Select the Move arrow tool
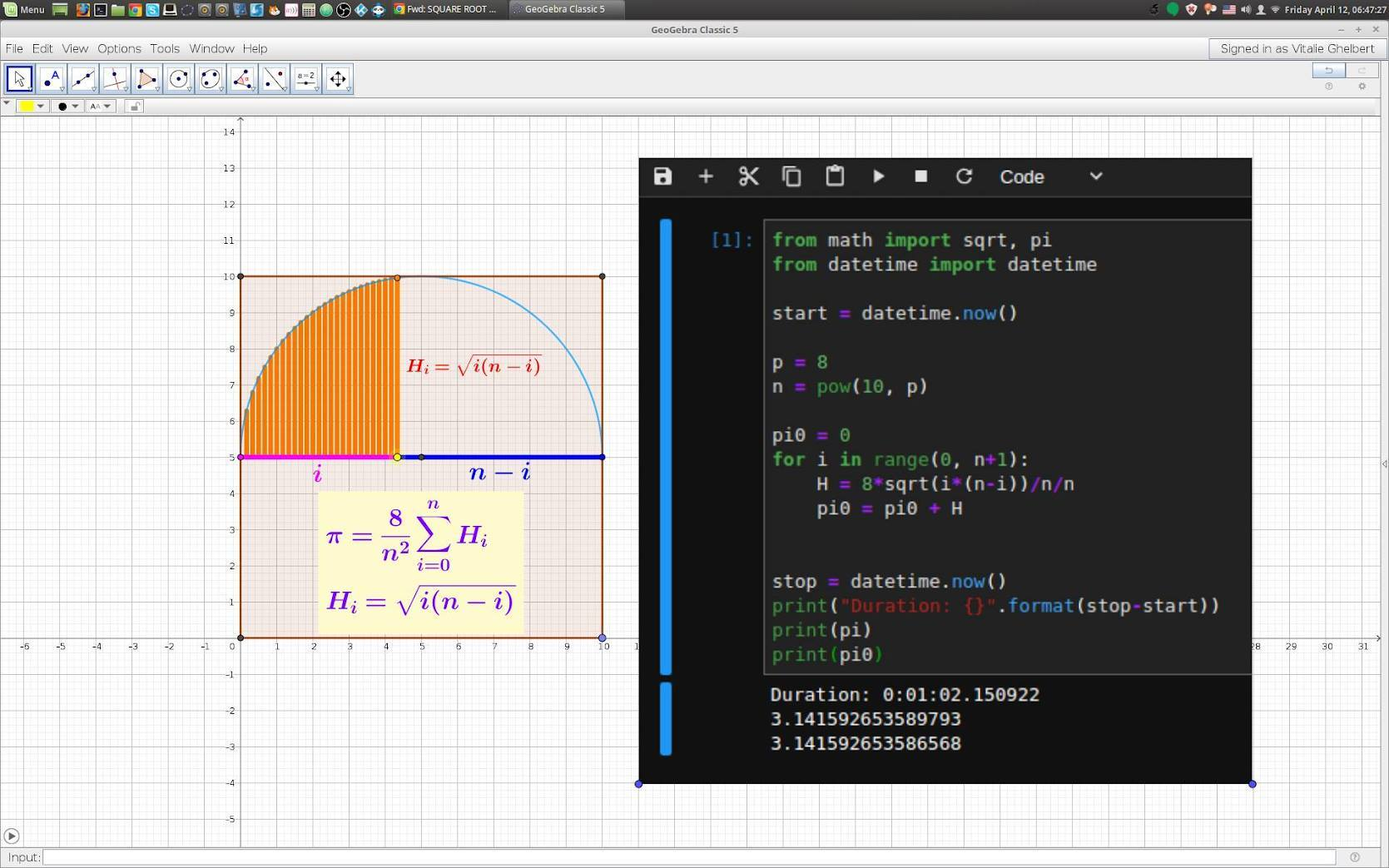Screen dimensions: 1389x868 (x=20, y=79)
